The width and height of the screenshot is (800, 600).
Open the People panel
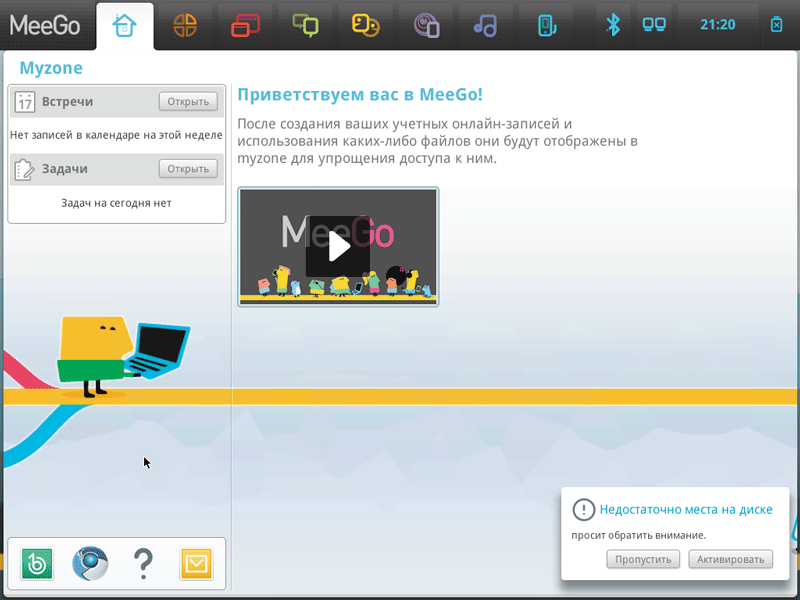366,24
